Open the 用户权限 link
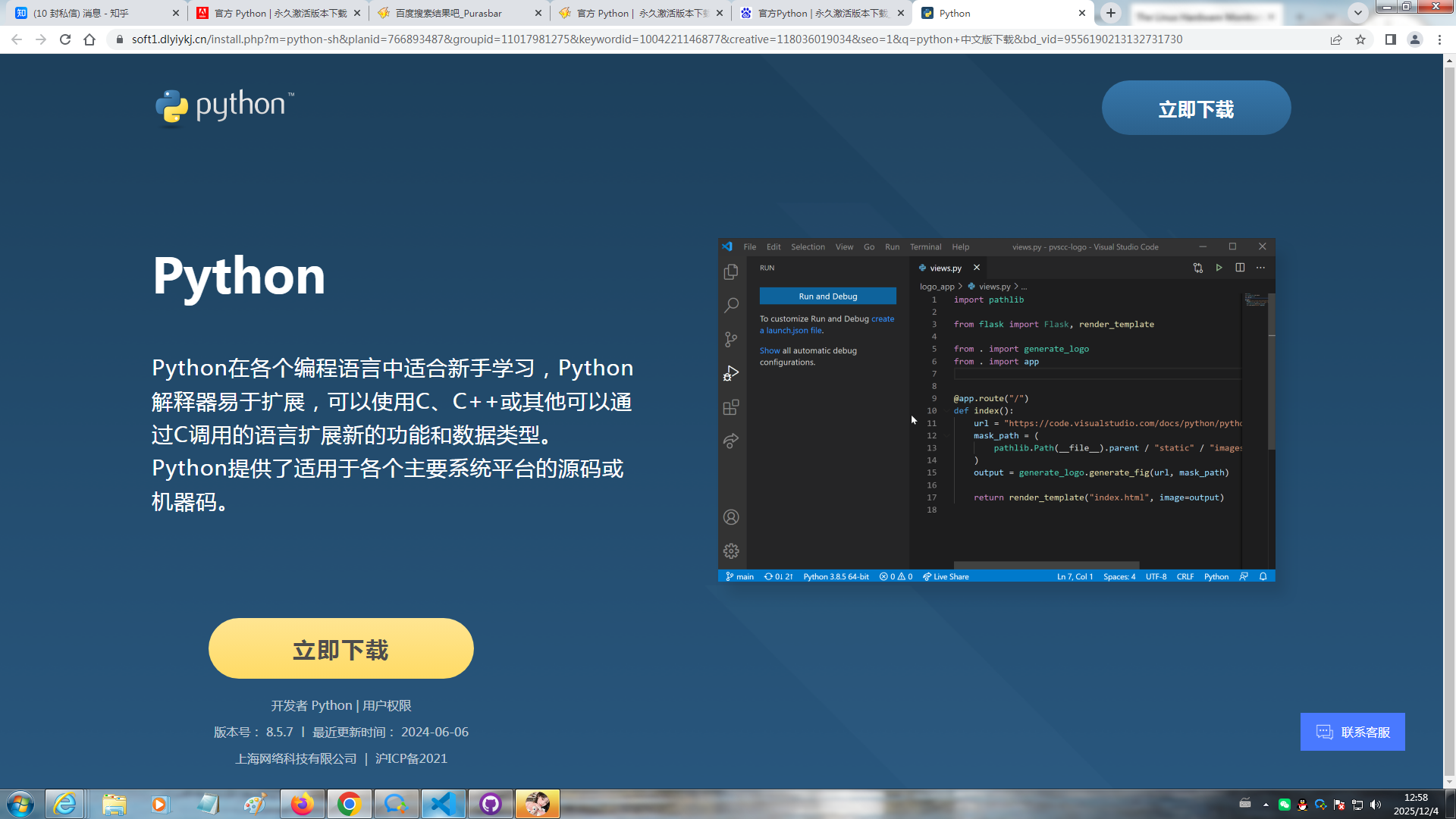The height and width of the screenshot is (819, 1456). tap(387, 705)
